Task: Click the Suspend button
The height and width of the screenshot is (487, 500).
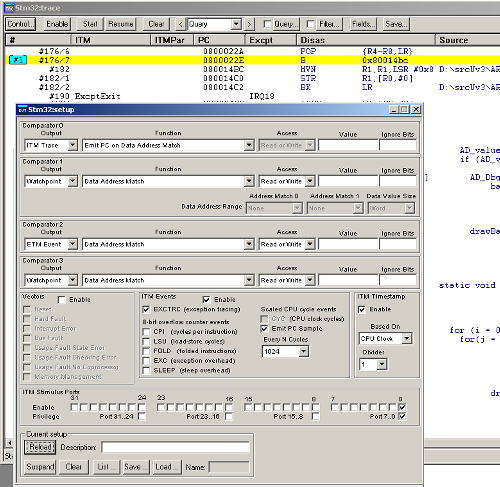Action: [x=40, y=467]
